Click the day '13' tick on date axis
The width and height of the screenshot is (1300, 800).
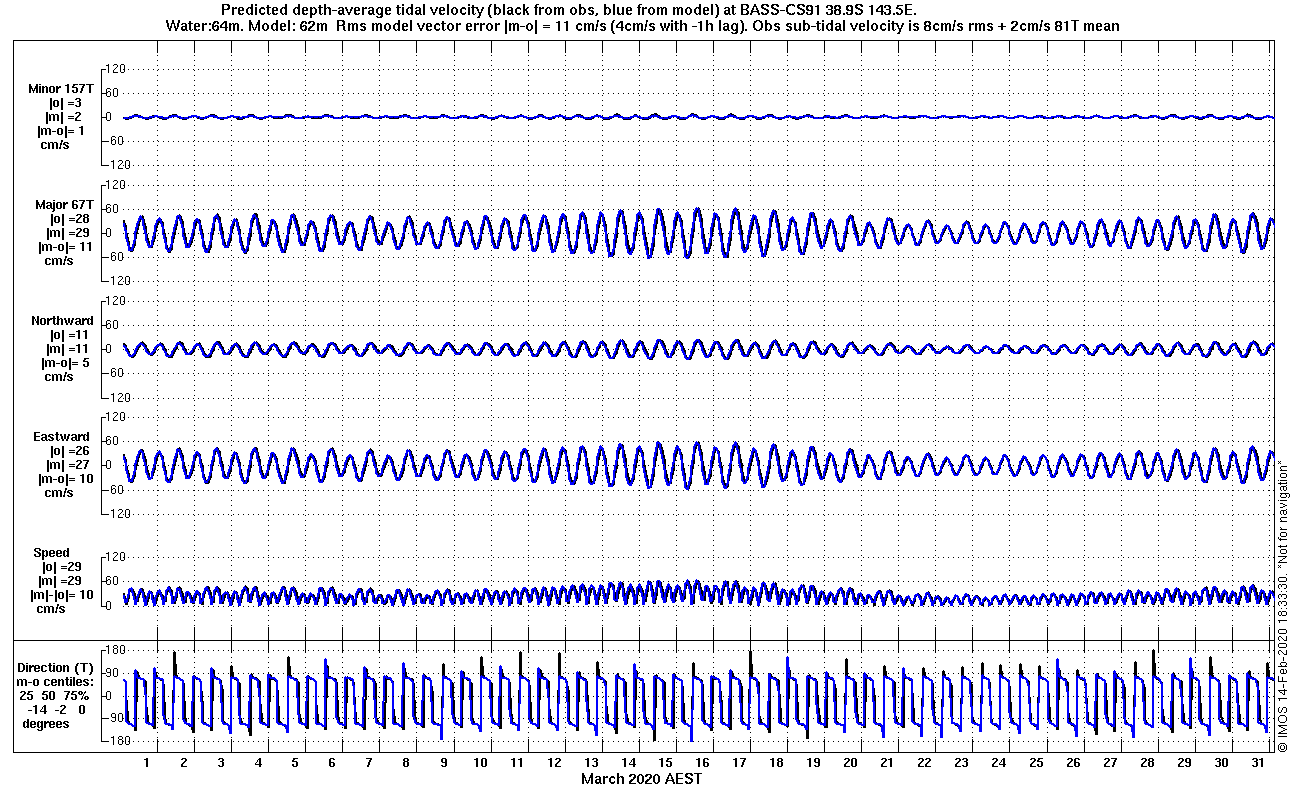[x=591, y=763]
